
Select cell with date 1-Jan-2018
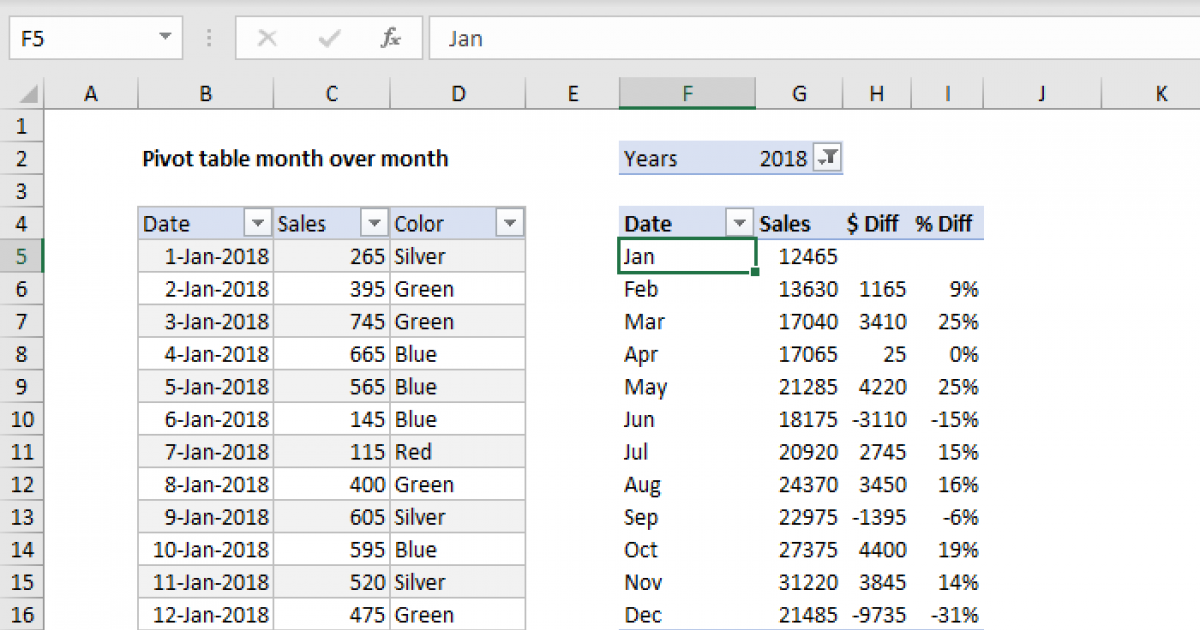206,256
